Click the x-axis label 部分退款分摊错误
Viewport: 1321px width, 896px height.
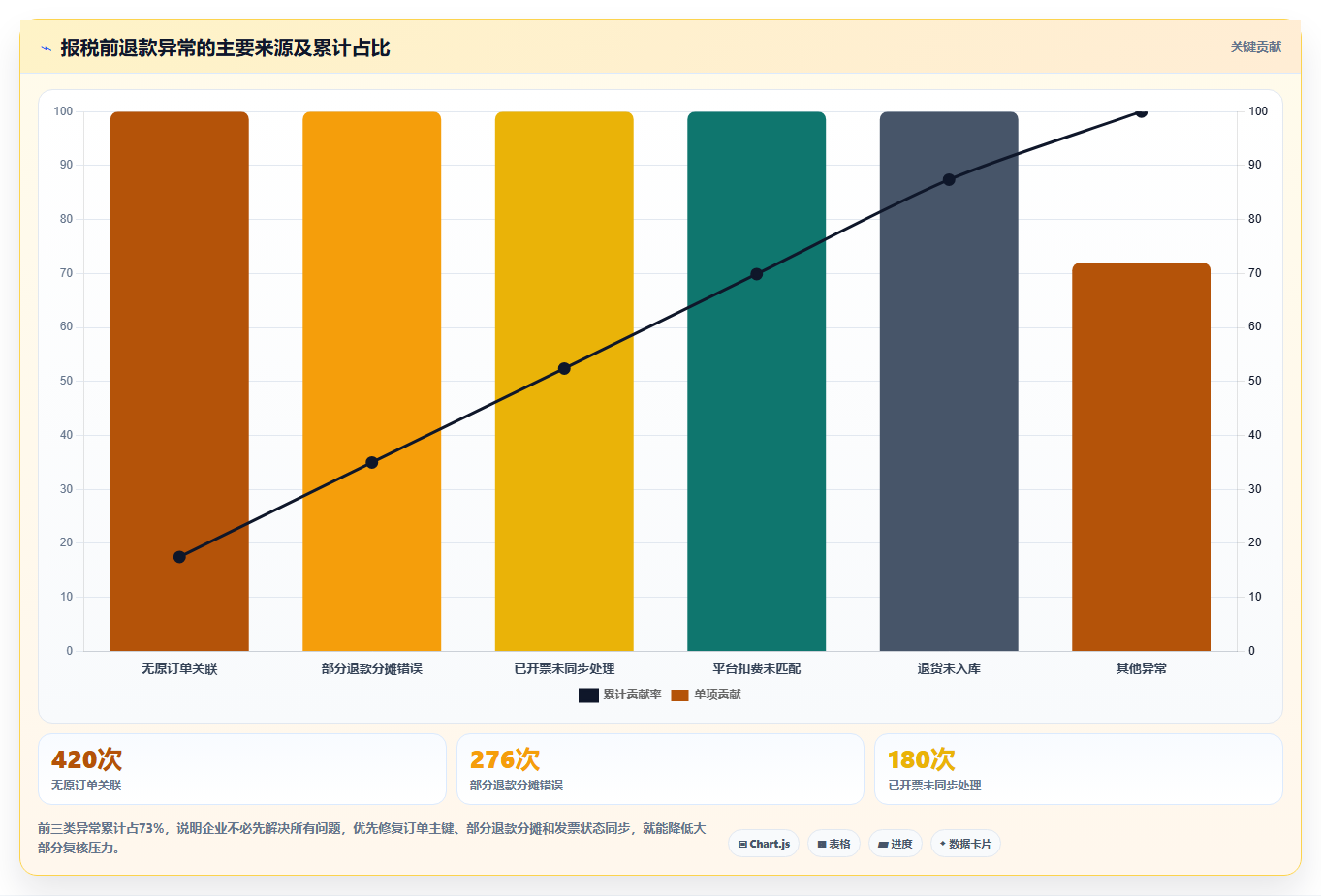[x=372, y=669]
